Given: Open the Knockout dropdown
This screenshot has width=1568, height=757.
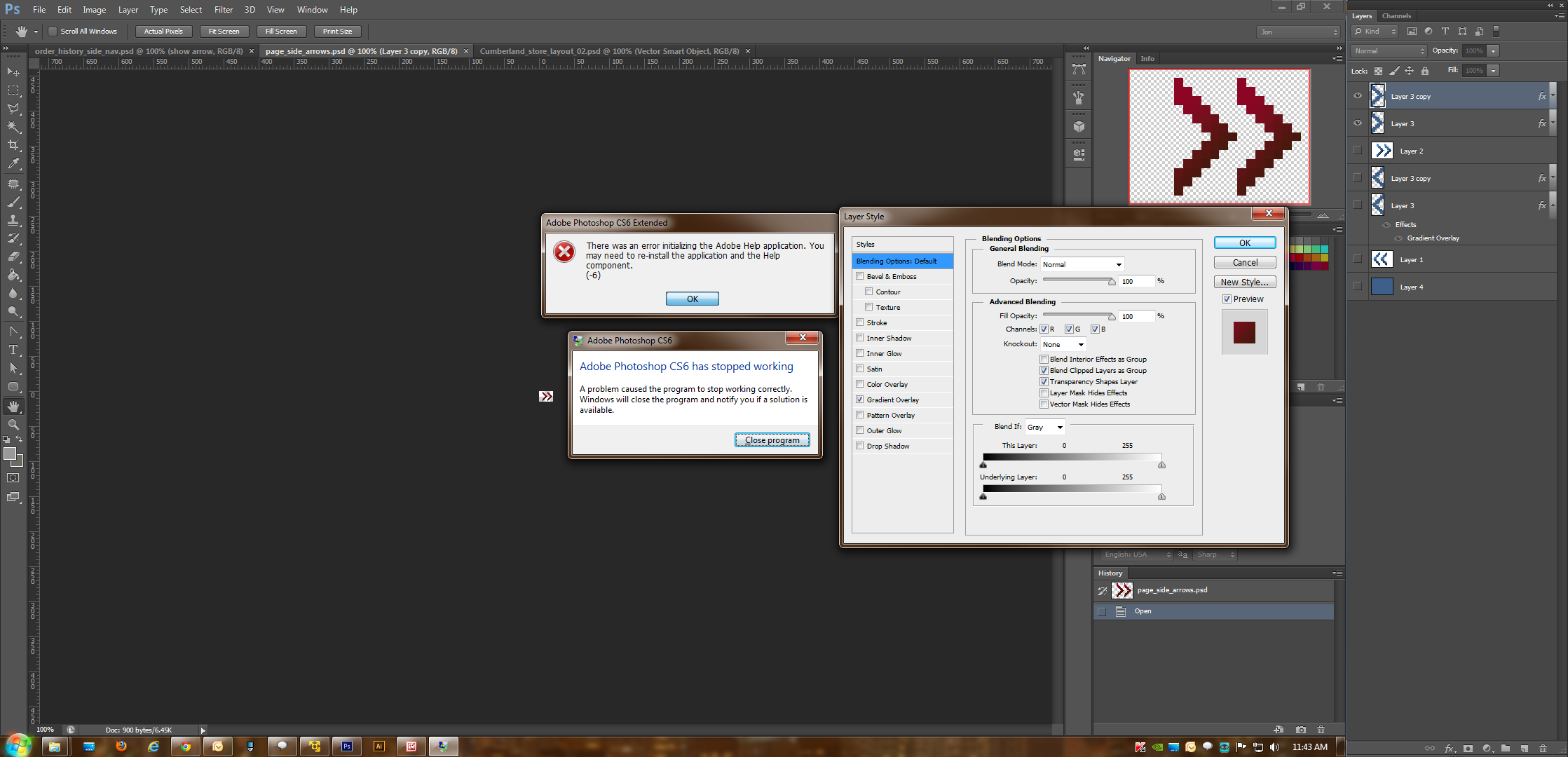Looking at the screenshot, I should coord(1063,344).
